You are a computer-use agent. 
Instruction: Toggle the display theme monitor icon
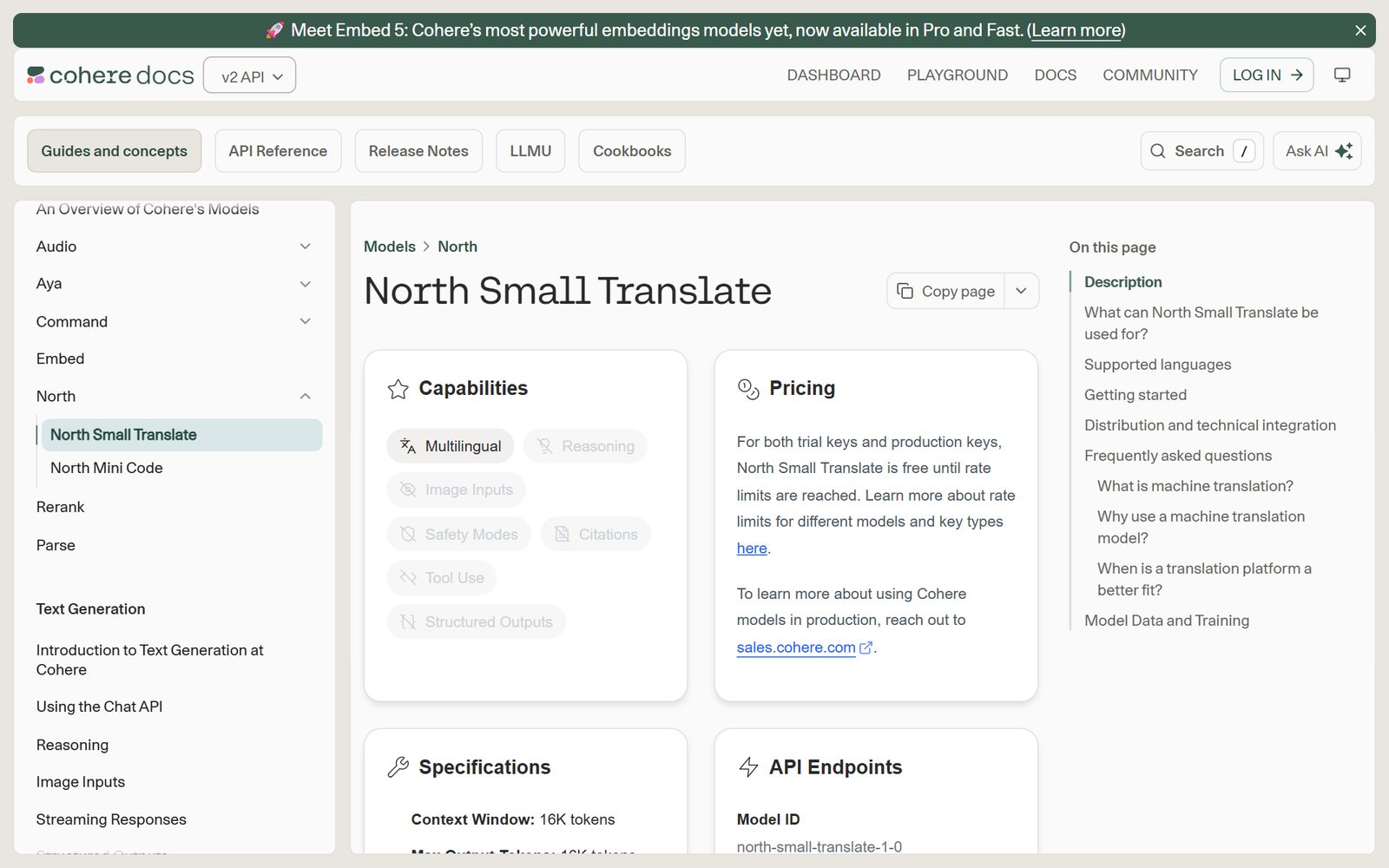[1342, 76]
